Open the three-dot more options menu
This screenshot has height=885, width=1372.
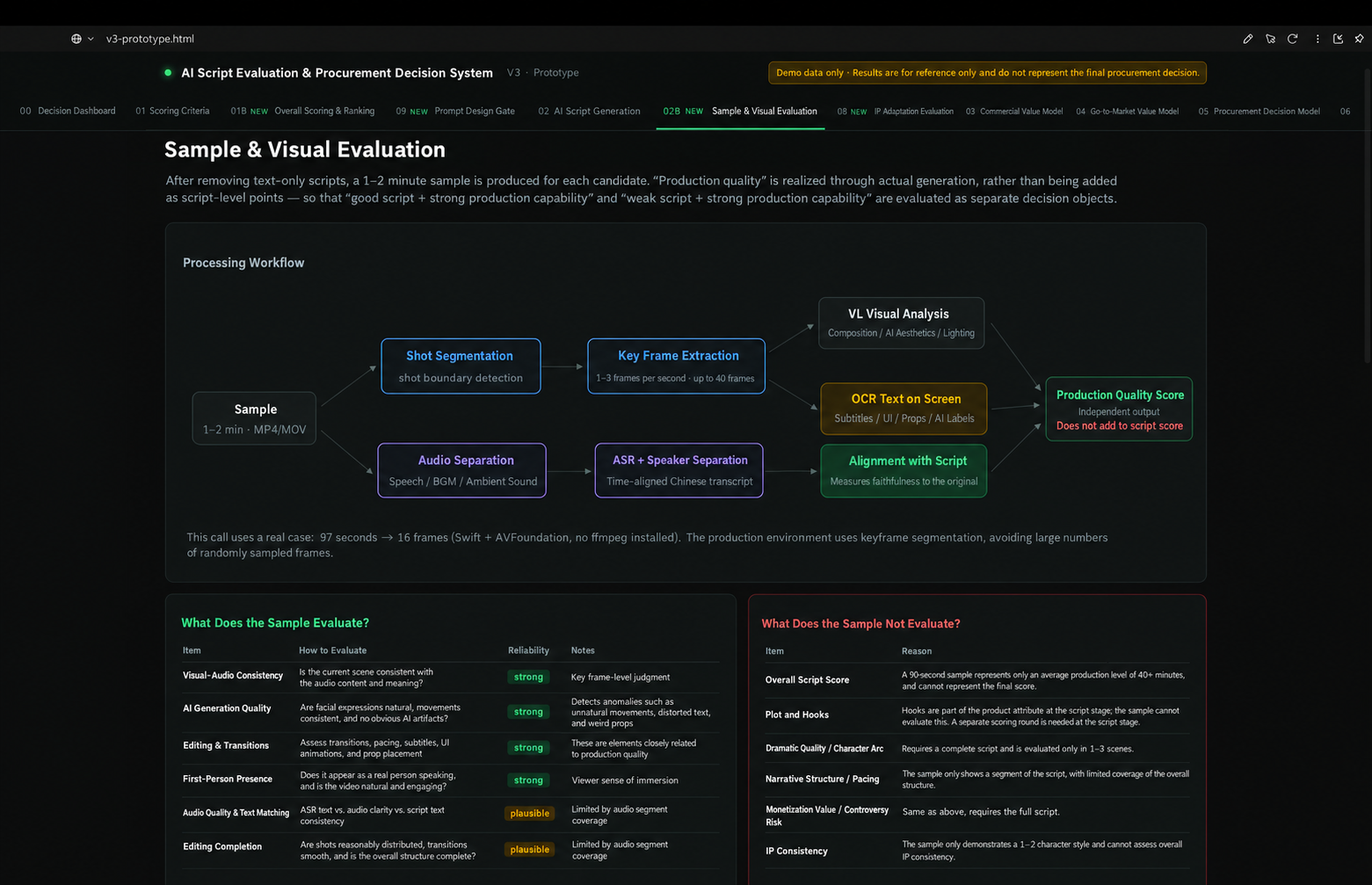pos(1318,39)
